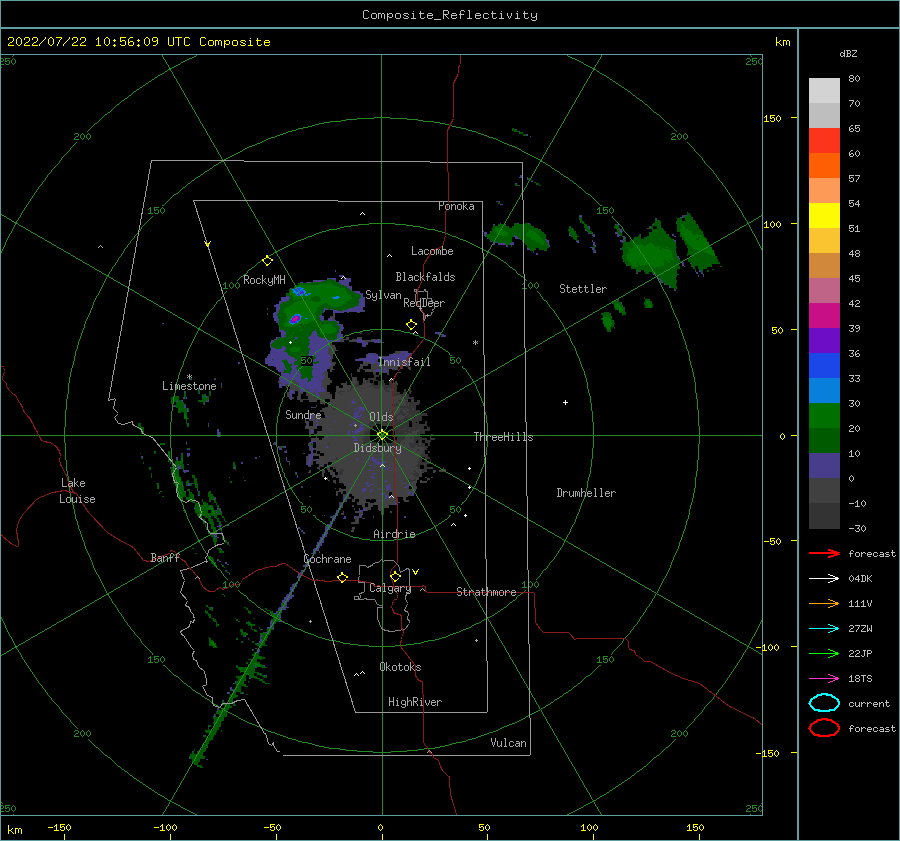Click the orange 111V arrow icon
Screen dimensions: 900x841
tap(824, 603)
